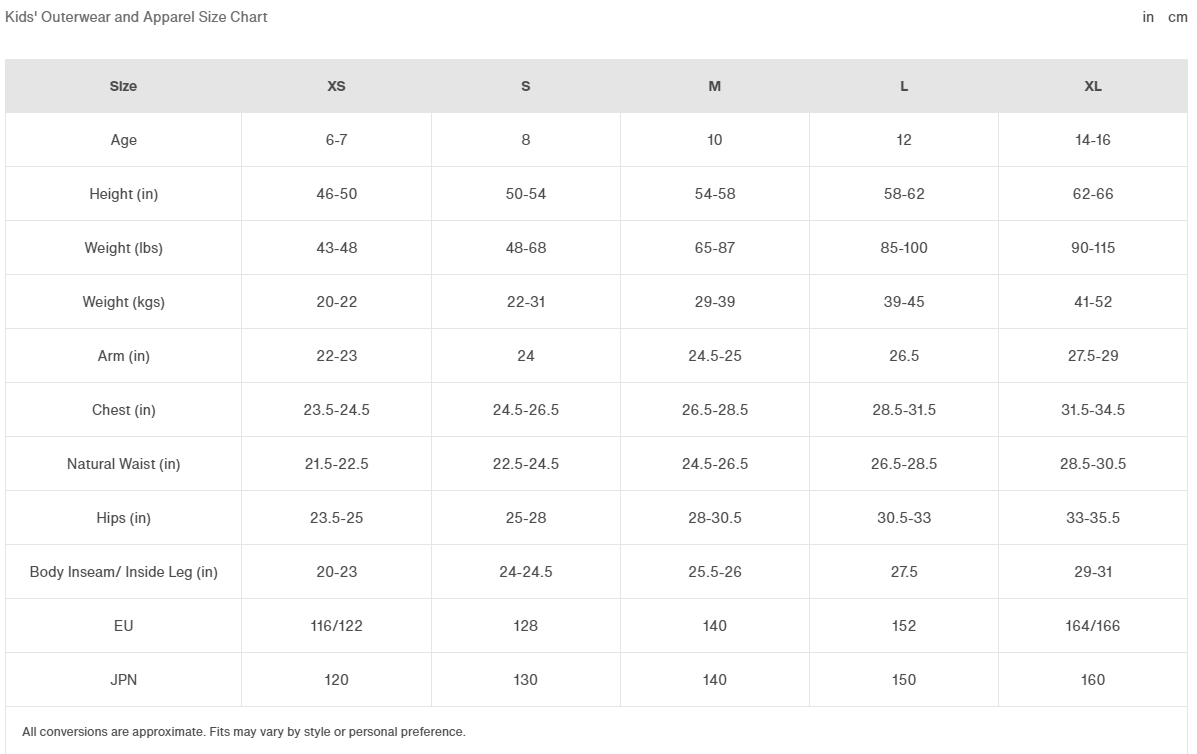Click the EU value 116/122 cell
Screen dimensions: 1197x754
(x=336, y=626)
